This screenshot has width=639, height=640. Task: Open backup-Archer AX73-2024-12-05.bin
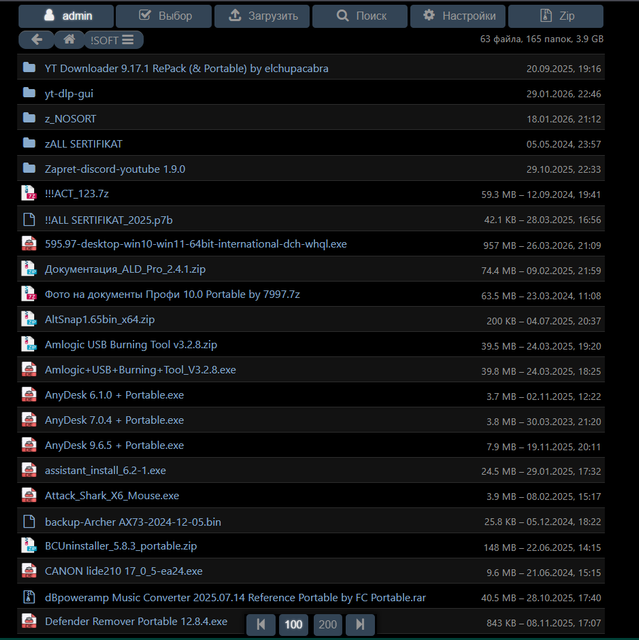click(133, 522)
